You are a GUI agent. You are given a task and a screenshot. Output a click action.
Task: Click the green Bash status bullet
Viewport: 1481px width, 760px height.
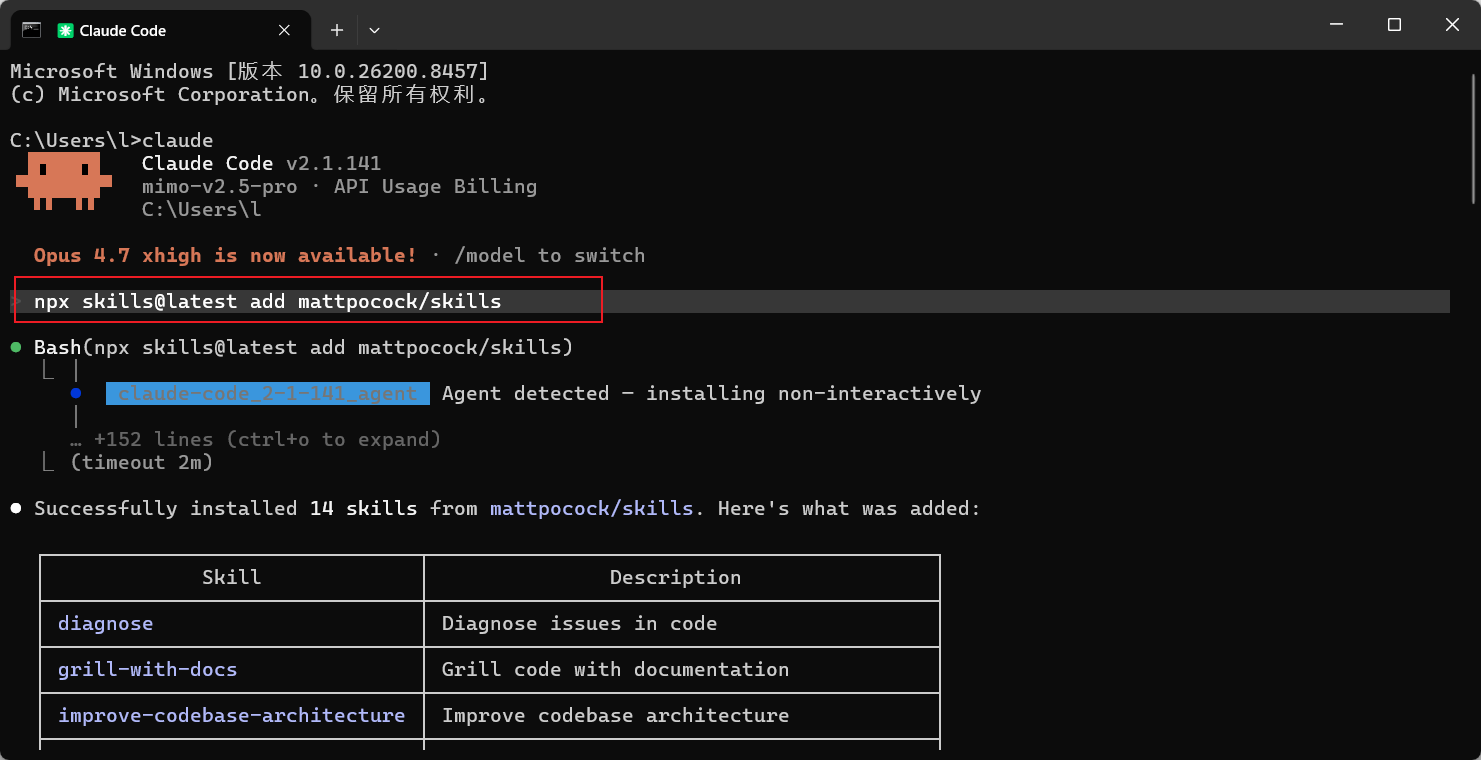tap(16, 347)
